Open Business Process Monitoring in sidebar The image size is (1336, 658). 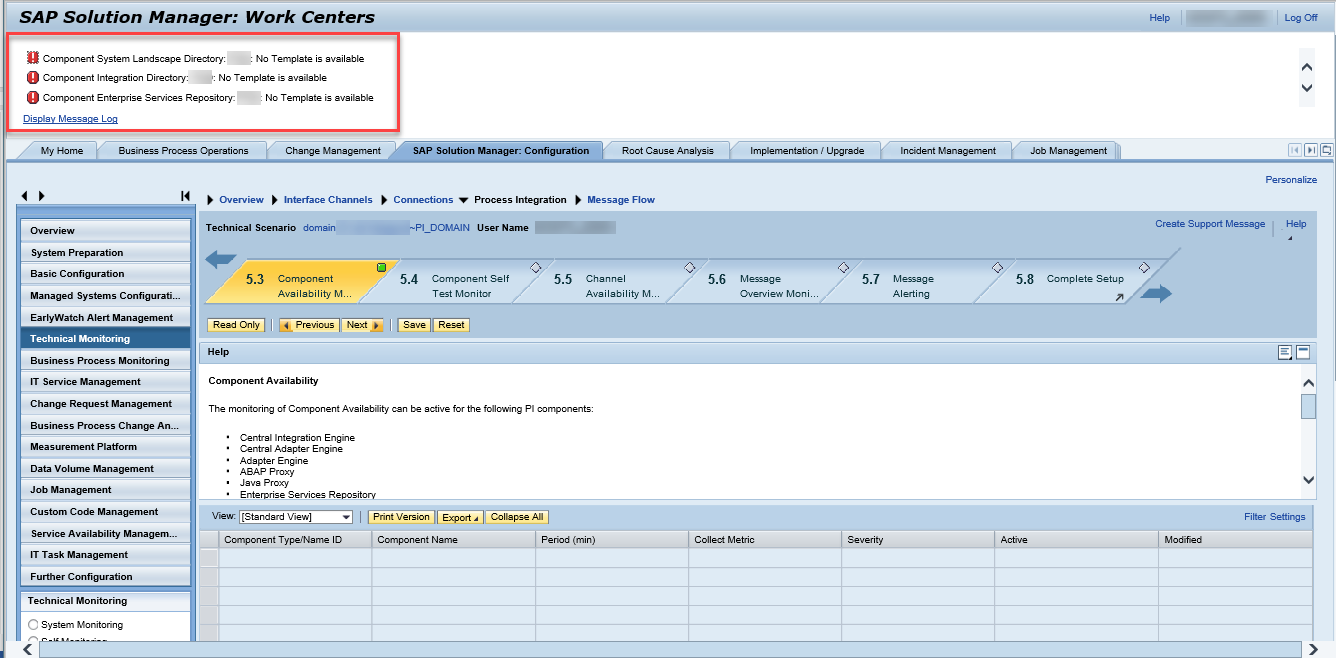(x=105, y=361)
